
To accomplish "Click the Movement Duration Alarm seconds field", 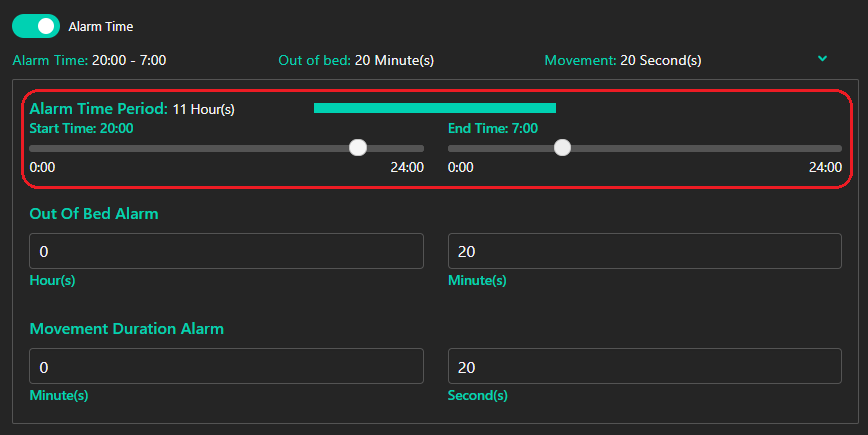I will point(645,366).
